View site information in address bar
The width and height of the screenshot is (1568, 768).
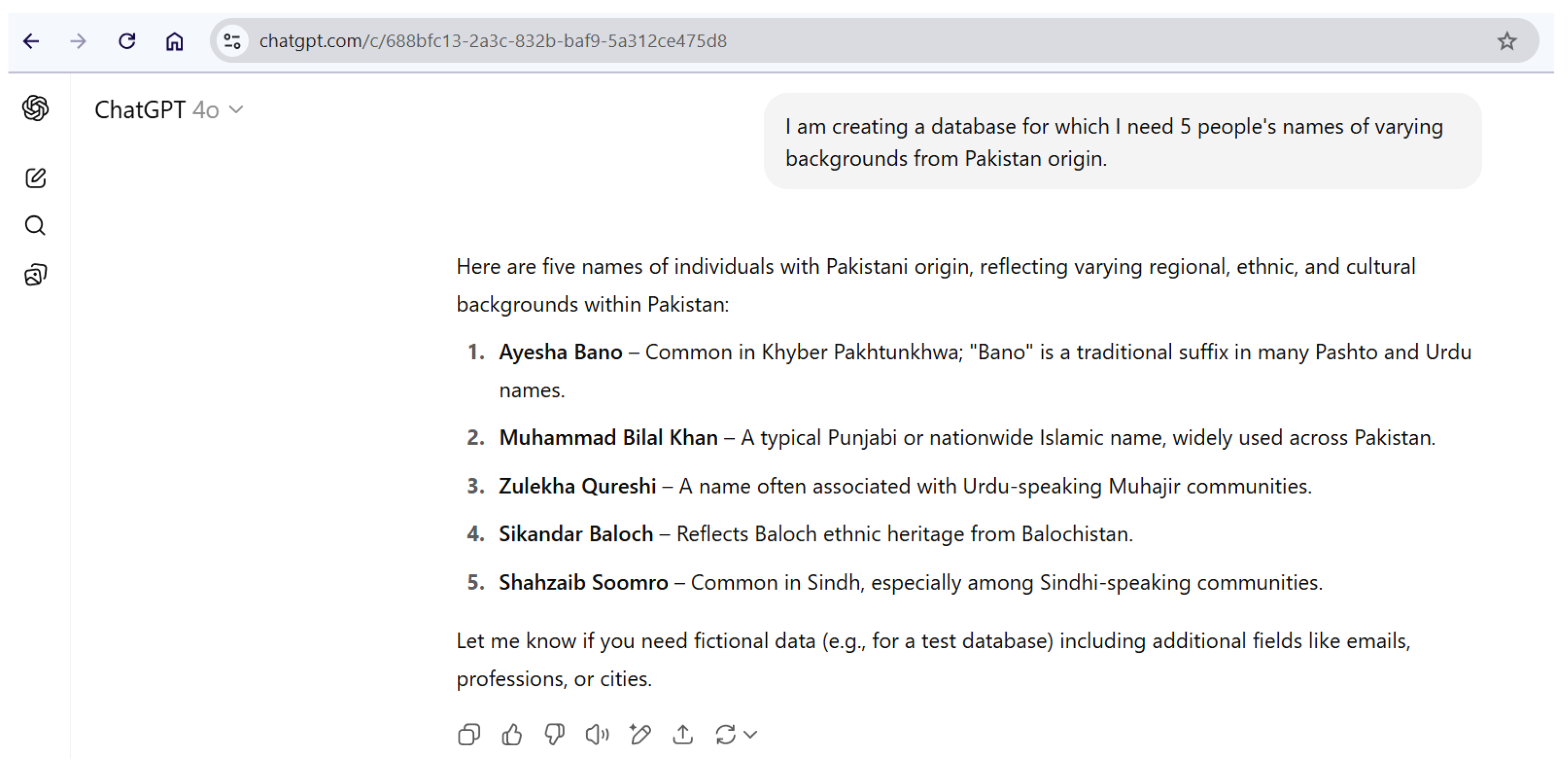click(x=232, y=41)
